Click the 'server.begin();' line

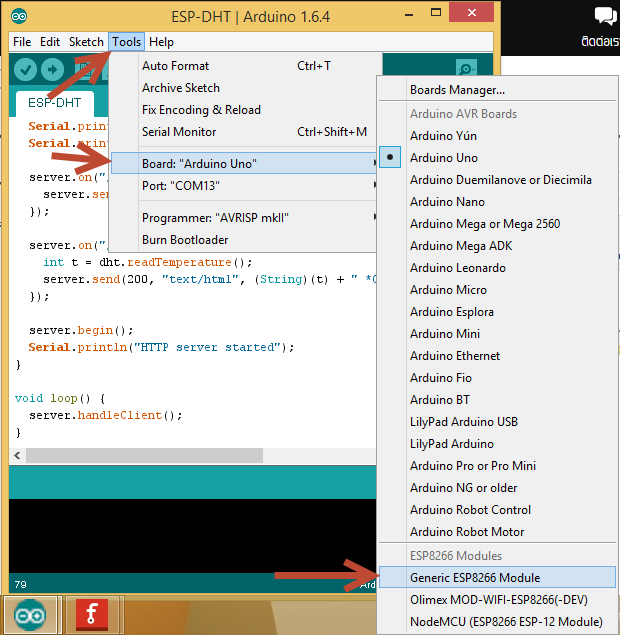click(81, 330)
